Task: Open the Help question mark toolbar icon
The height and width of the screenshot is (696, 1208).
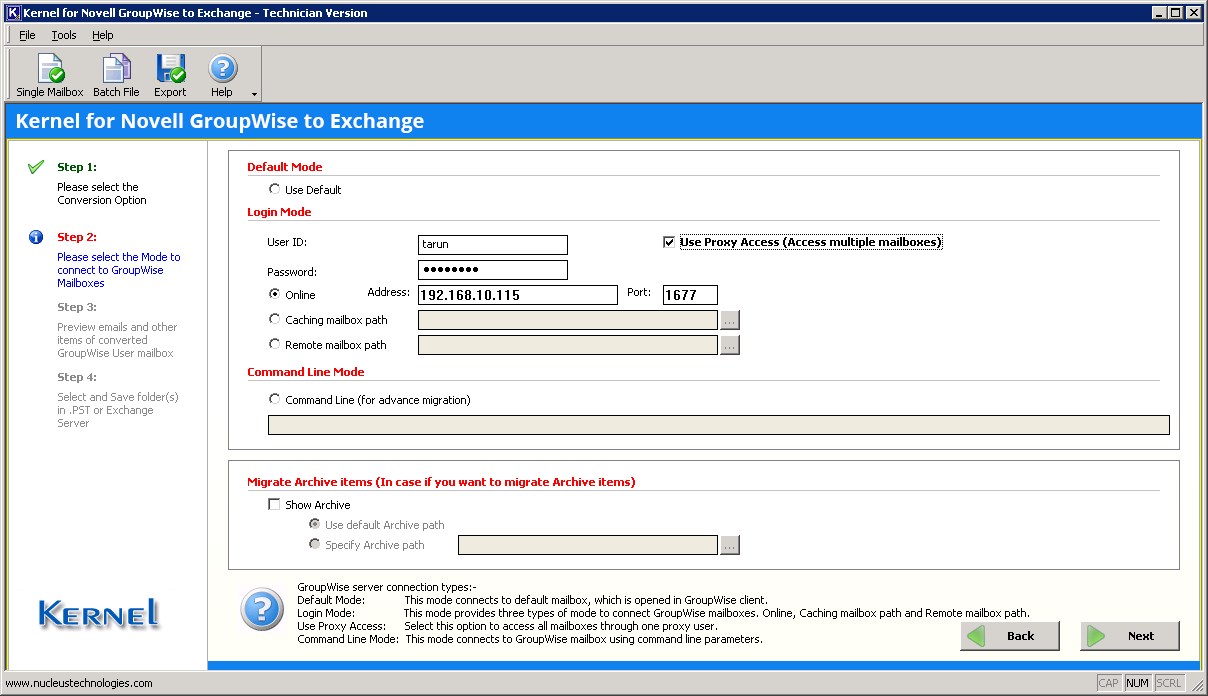Action: [222, 69]
